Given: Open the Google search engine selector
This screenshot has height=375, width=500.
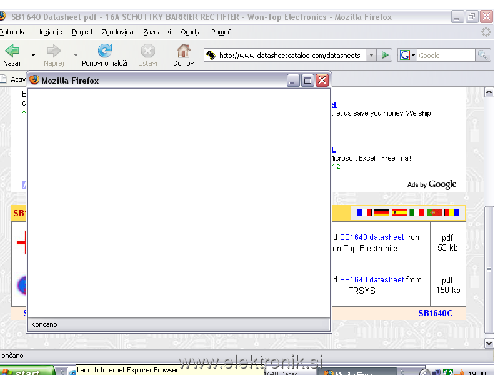Looking at the screenshot, I should tap(407, 55).
